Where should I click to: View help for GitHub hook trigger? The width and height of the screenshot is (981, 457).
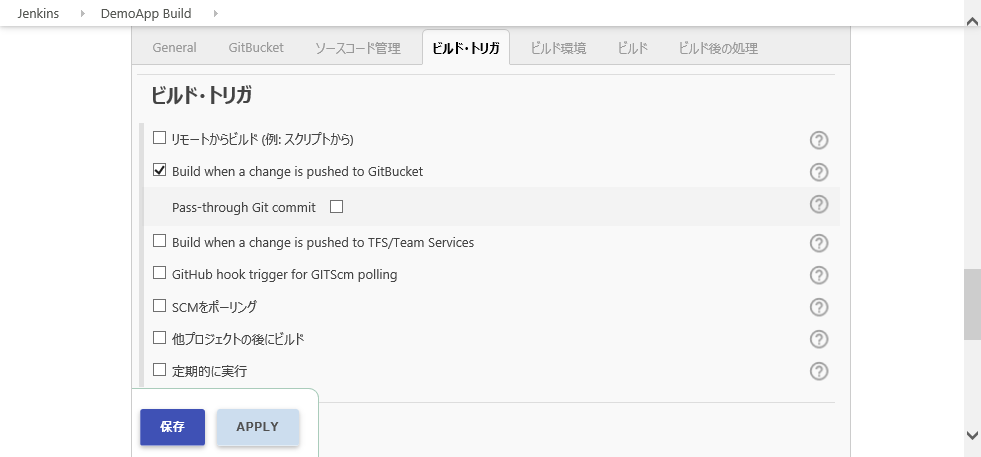pos(819,275)
